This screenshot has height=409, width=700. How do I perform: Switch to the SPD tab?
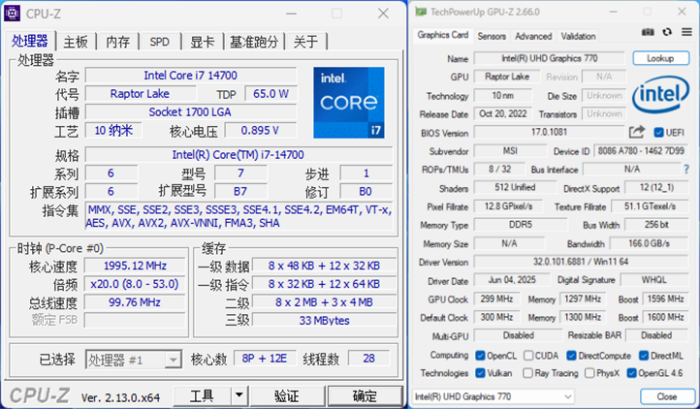(x=160, y=42)
